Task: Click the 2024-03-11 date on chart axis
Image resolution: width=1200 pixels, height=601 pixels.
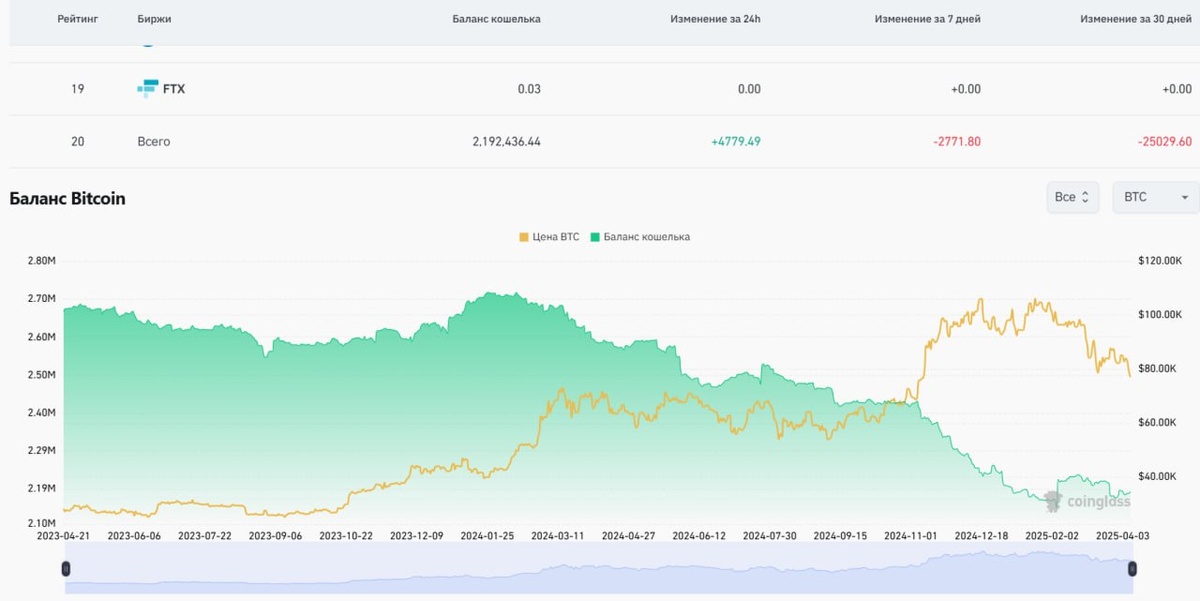Action: [x=557, y=536]
